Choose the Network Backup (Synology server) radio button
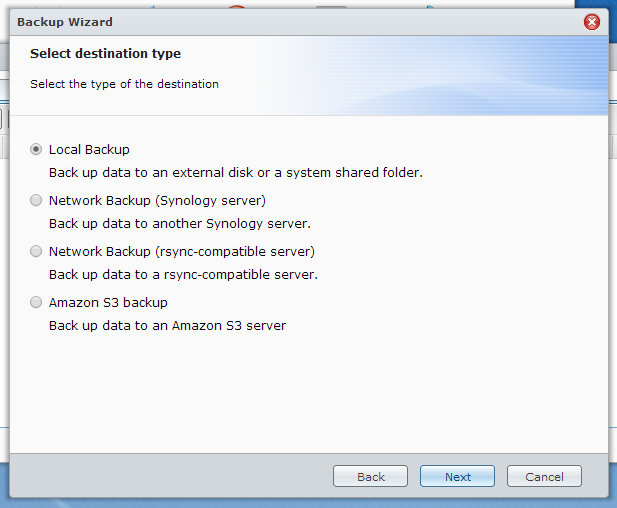 (36, 200)
